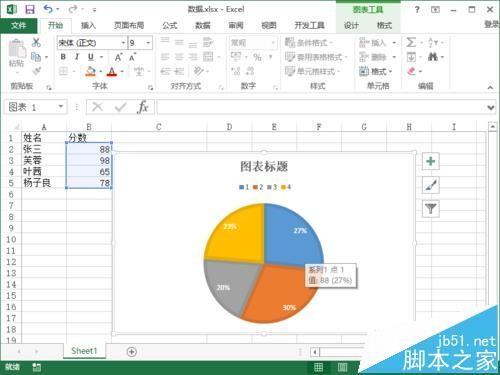The width and height of the screenshot is (500, 375).
Task: Switch to the 设计 chart Design tab
Action: (351, 25)
